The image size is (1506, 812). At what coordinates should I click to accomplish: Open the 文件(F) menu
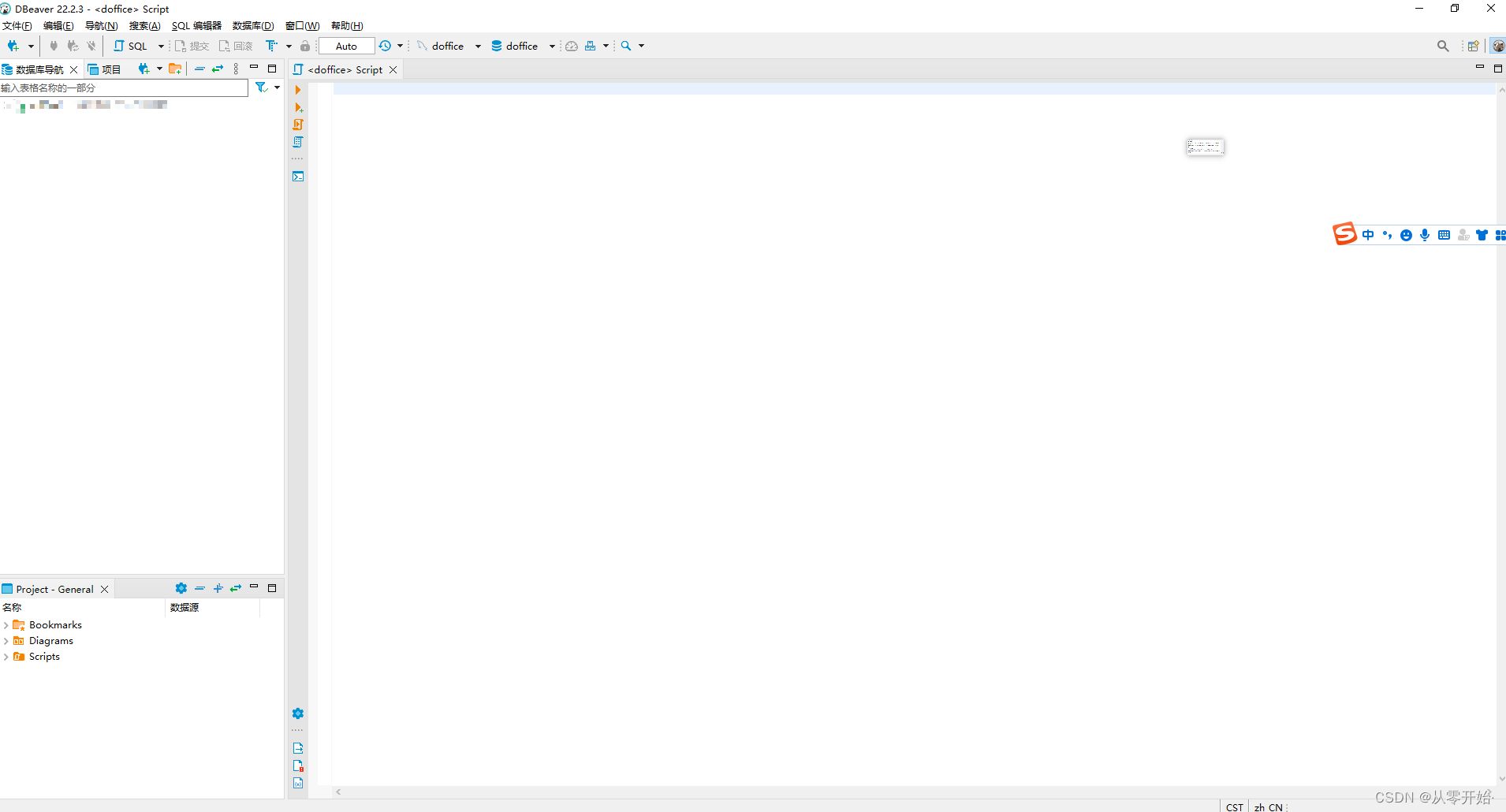17,26
